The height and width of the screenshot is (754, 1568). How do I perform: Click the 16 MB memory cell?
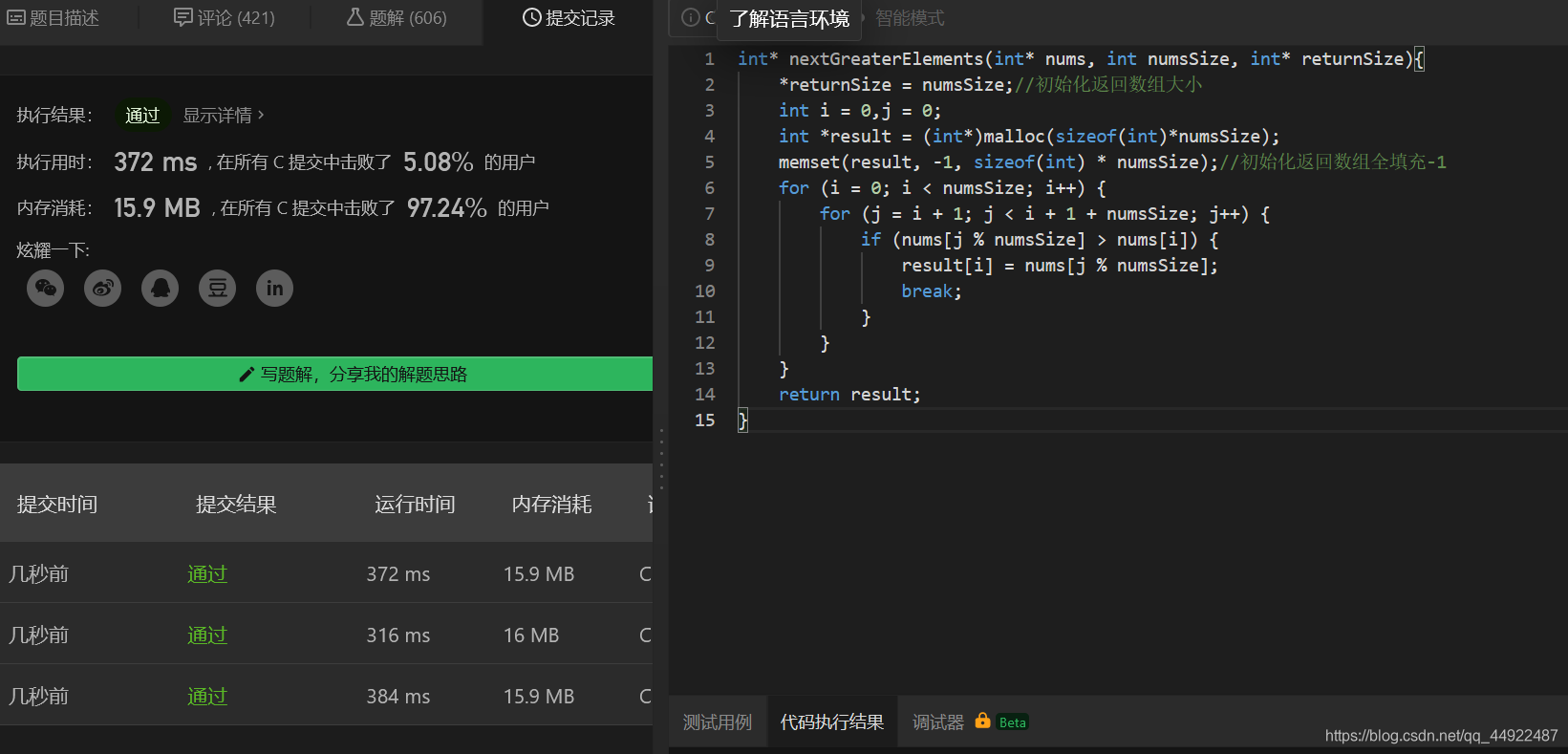click(531, 635)
